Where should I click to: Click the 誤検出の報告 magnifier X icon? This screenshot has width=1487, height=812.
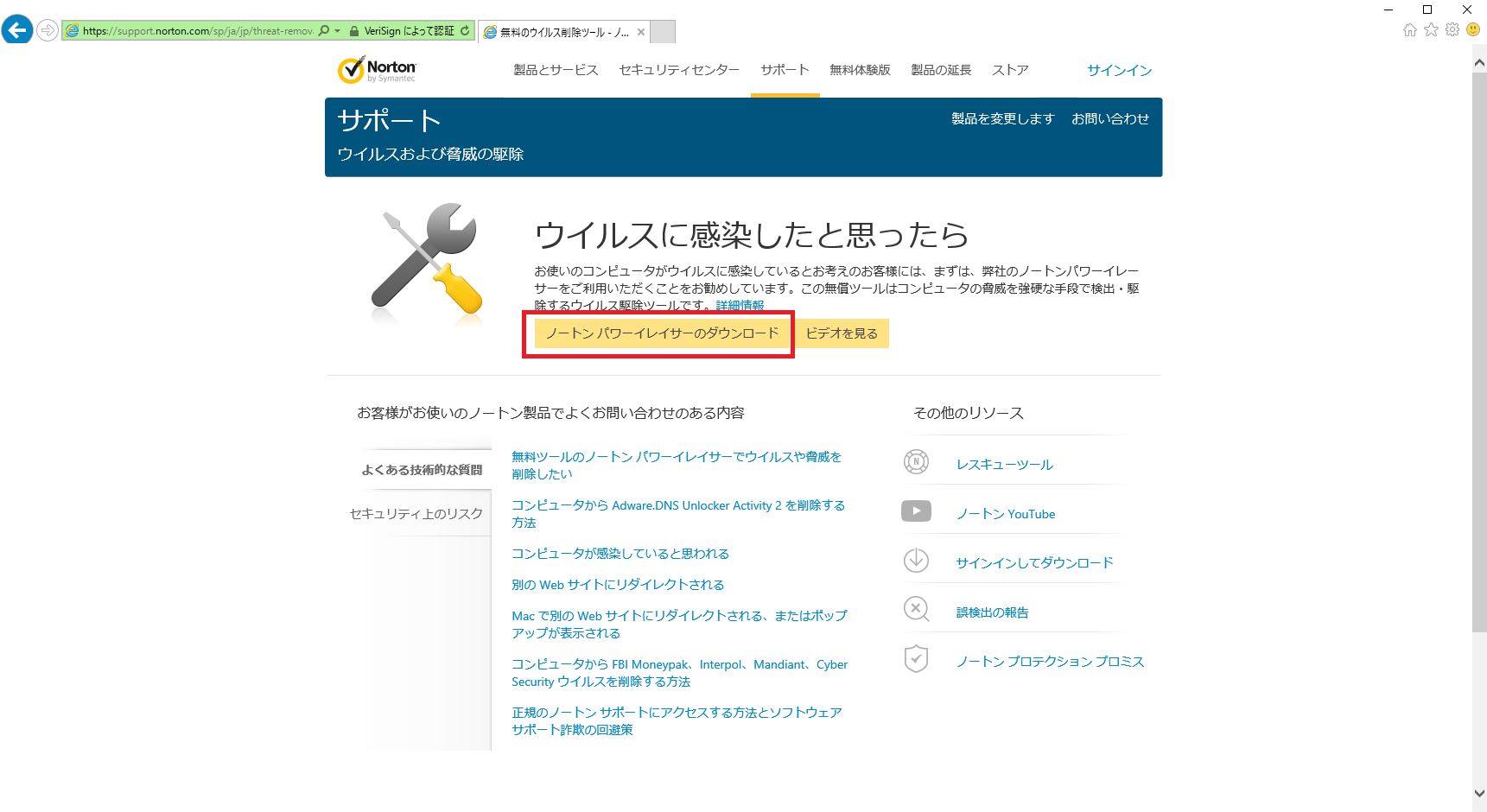917,610
